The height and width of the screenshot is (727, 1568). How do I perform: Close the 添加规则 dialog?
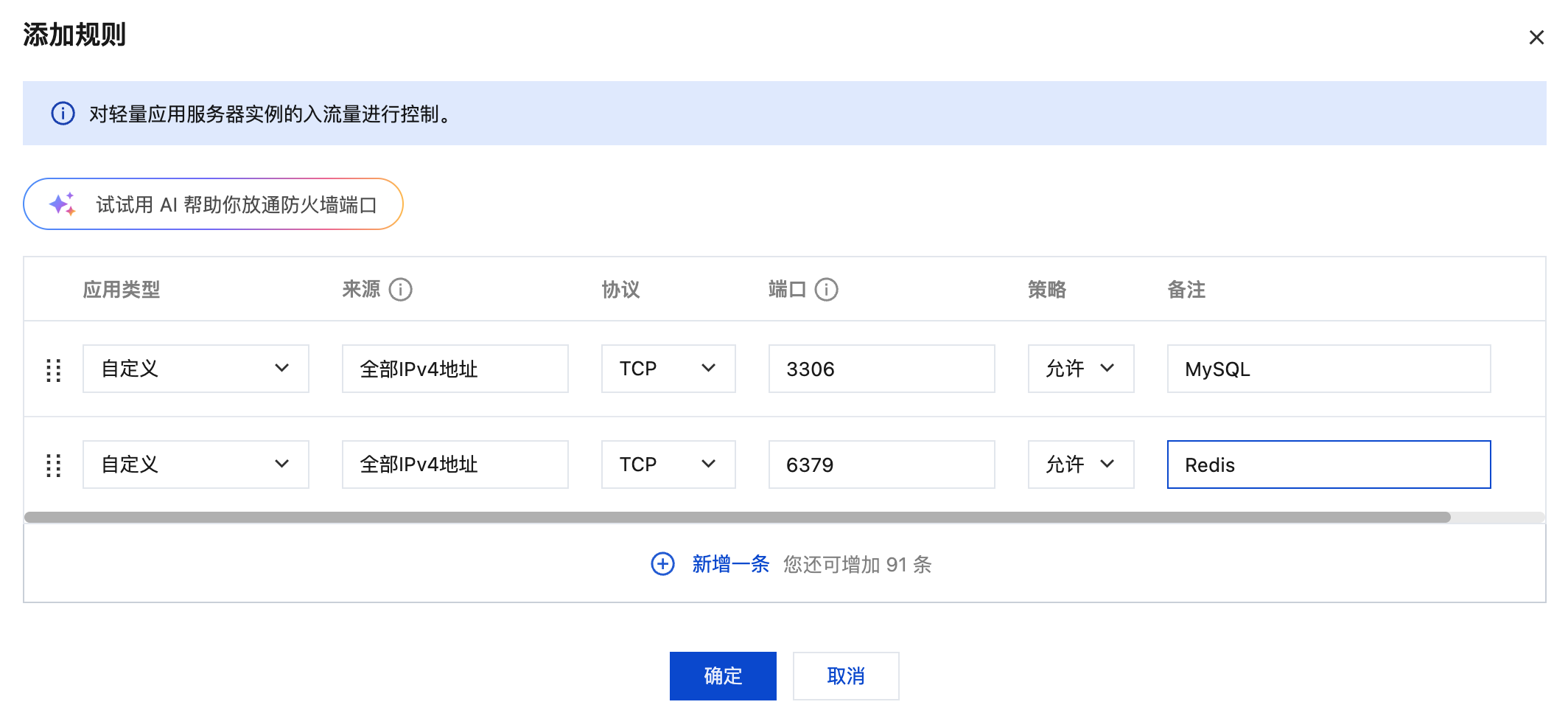(1536, 38)
